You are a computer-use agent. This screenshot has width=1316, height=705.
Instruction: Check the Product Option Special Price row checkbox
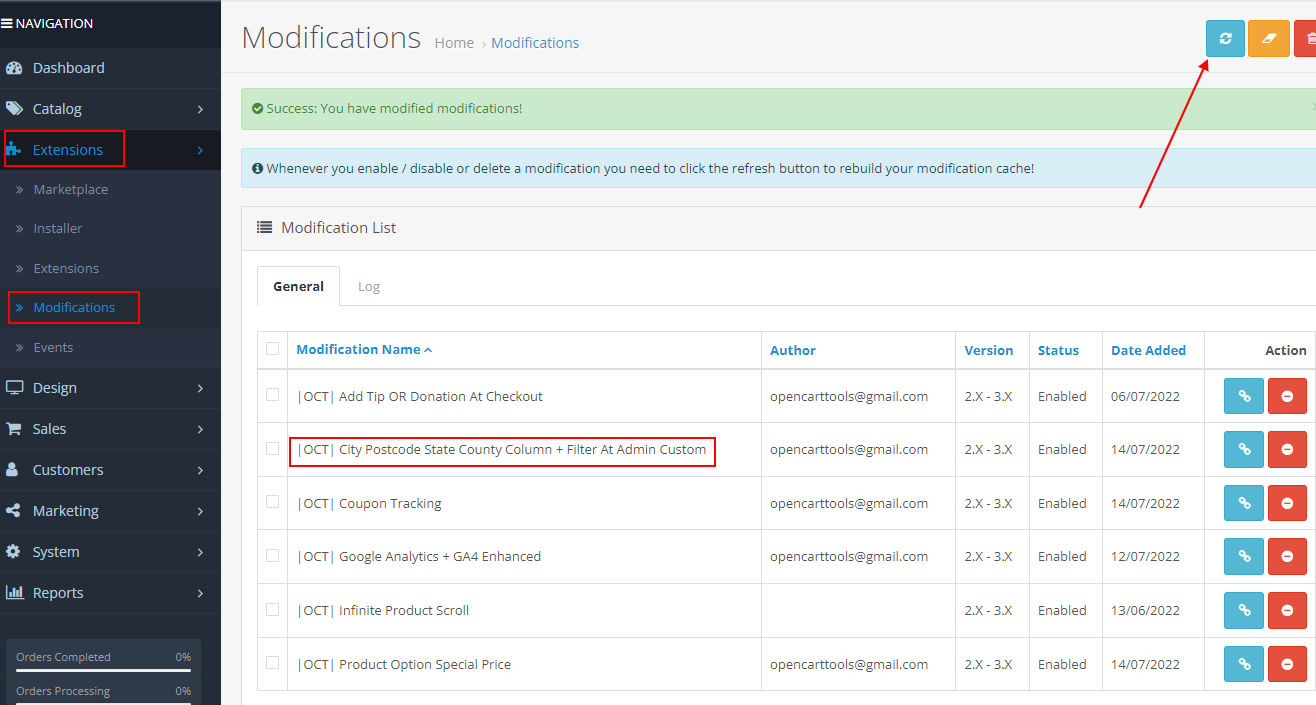[272, 662]
